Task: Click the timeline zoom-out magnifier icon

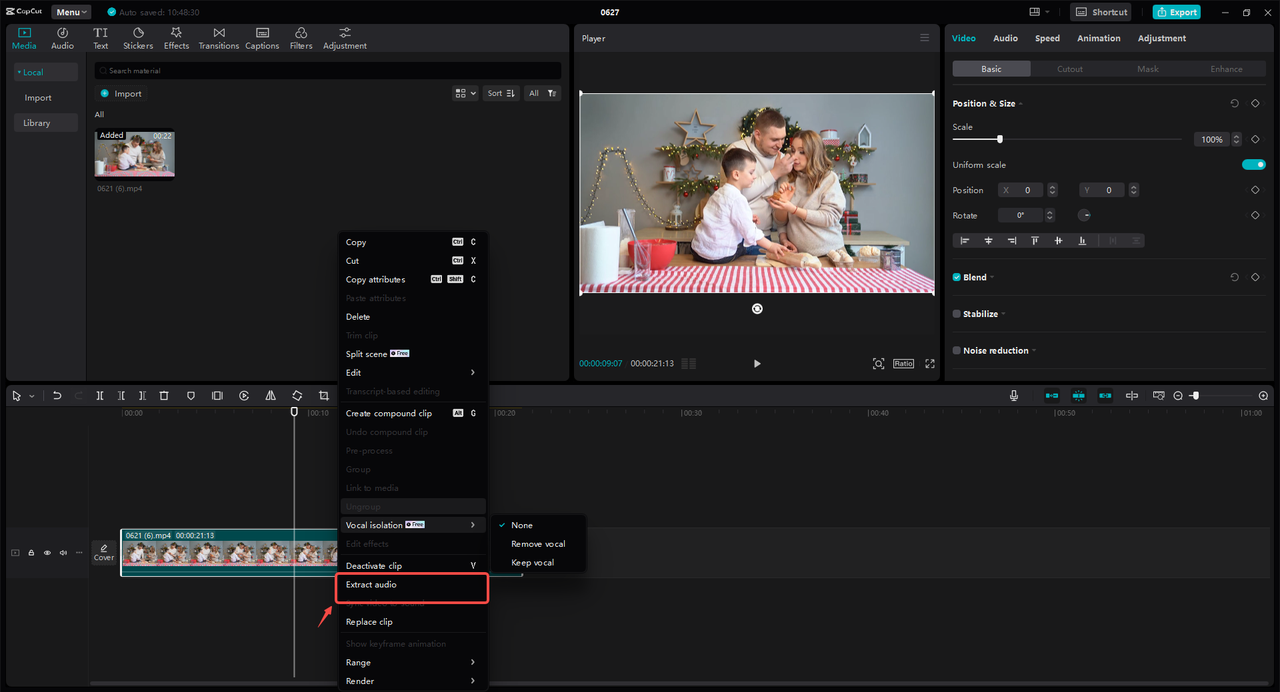Action: click(x=1178, y=396)
